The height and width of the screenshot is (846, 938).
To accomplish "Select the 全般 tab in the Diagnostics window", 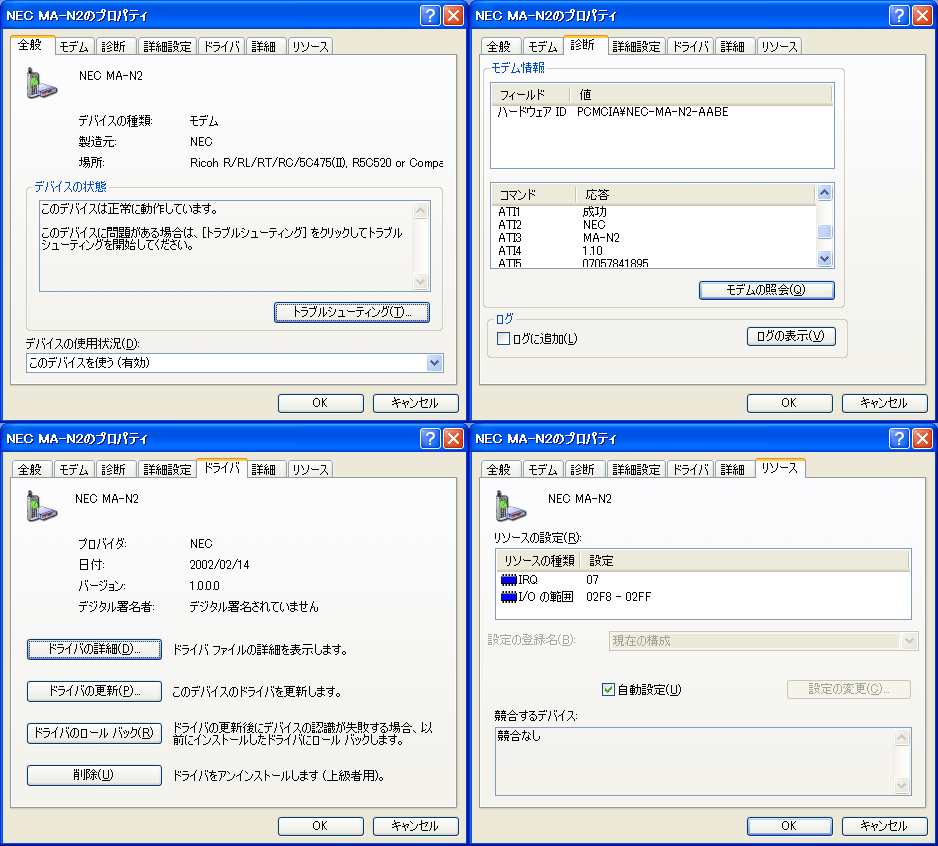I will [499, 47].
